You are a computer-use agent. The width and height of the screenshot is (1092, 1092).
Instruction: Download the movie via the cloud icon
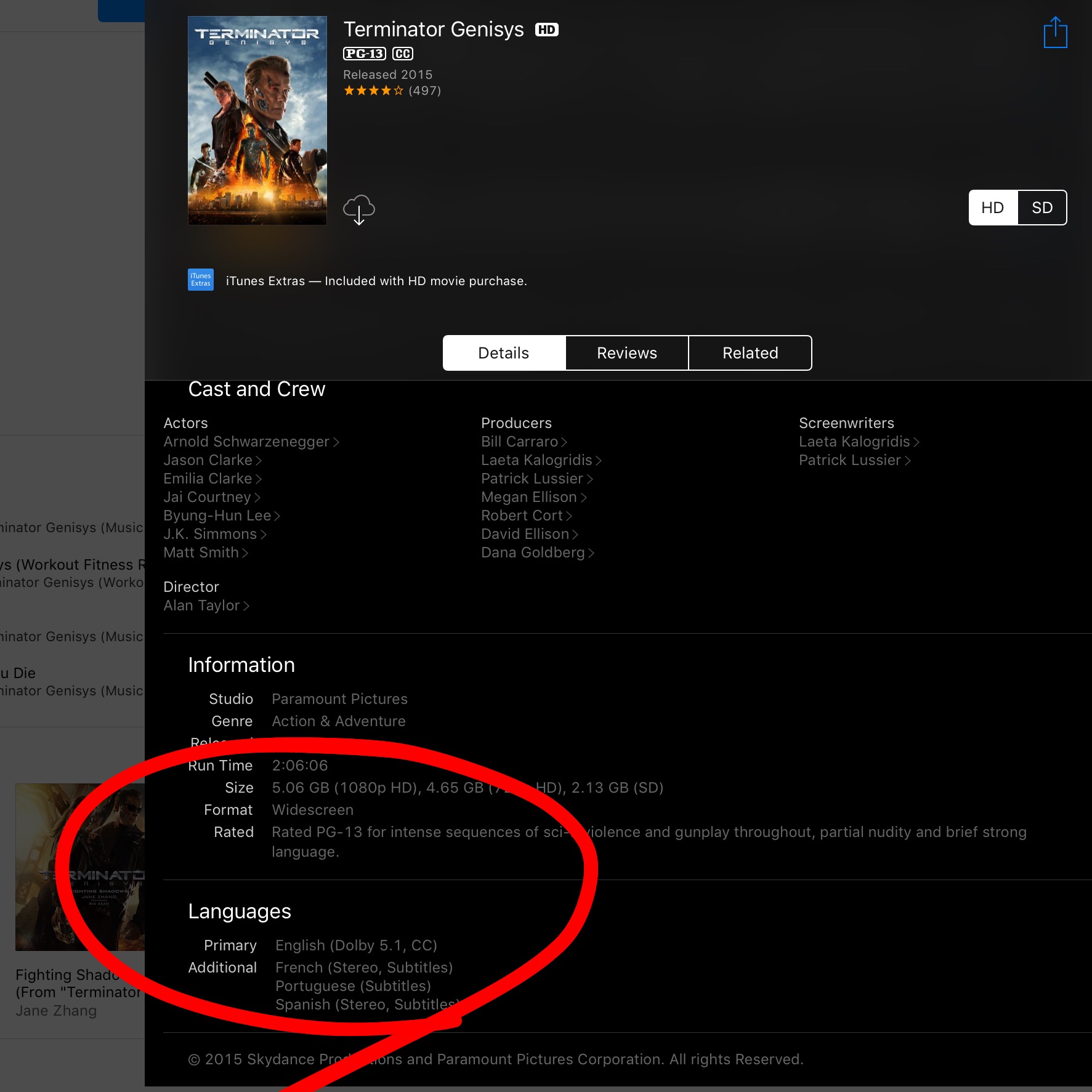coord(358,209)
